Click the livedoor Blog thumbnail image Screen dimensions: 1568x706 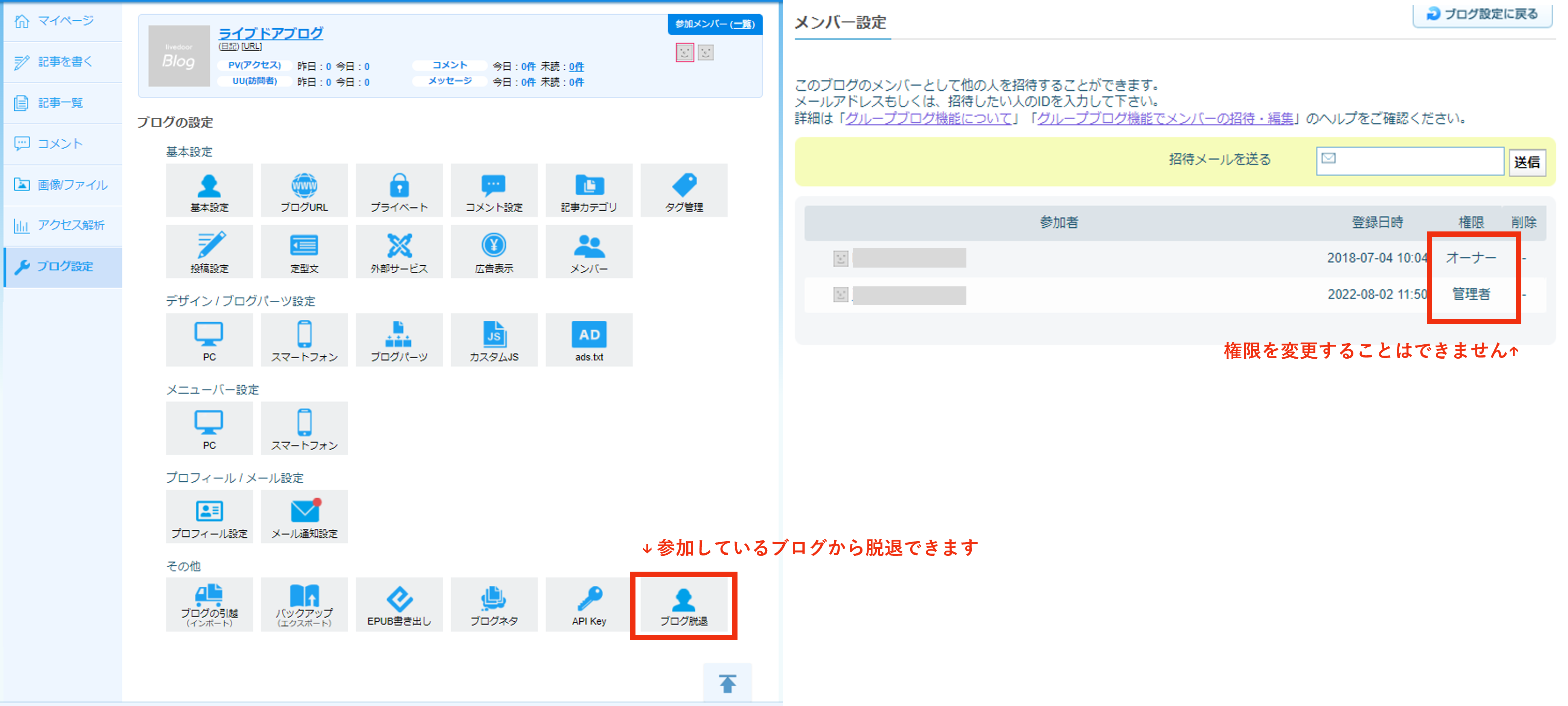179,55
